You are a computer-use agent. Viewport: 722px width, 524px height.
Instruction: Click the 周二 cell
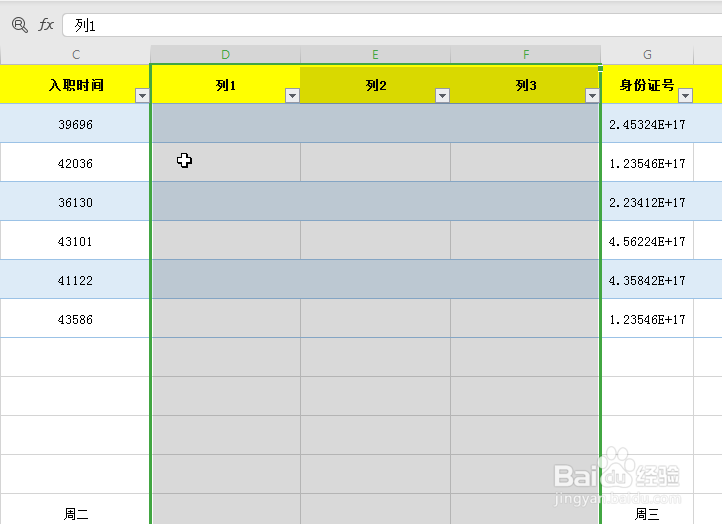[76, 514]
